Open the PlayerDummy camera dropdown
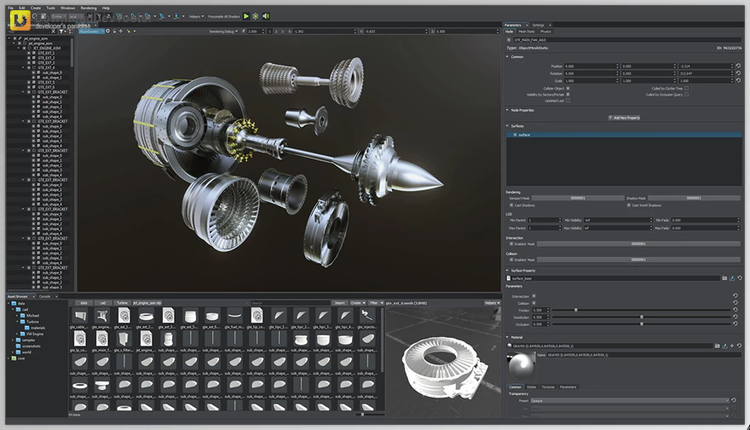Screen dimensions: 750x430 pos(91,31)
